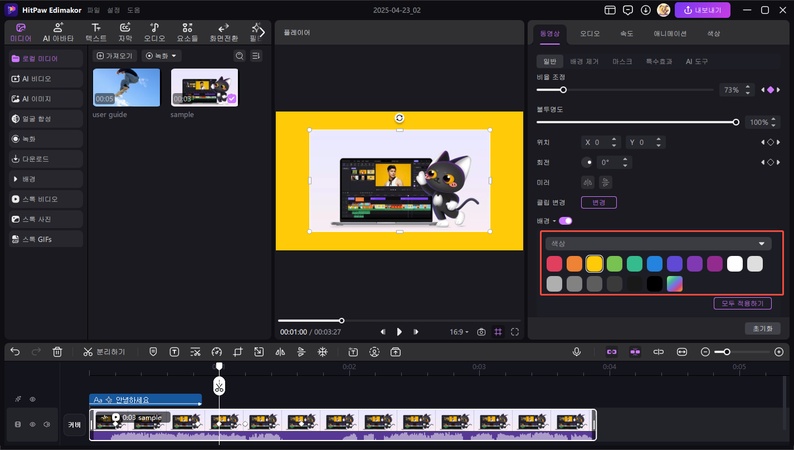Click the 가져오기 import button
The width and height of the screenshot is (794, 450).
[114, 56]
